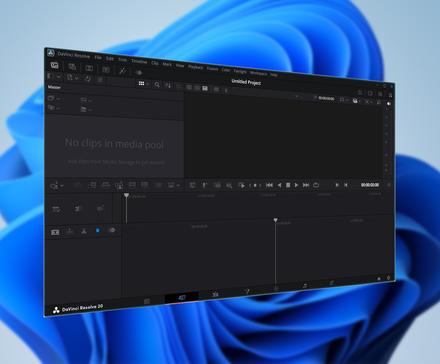Open the Media Pool panel icon
The width and height of the screenshot is (440, 364).
coord(54,65)
